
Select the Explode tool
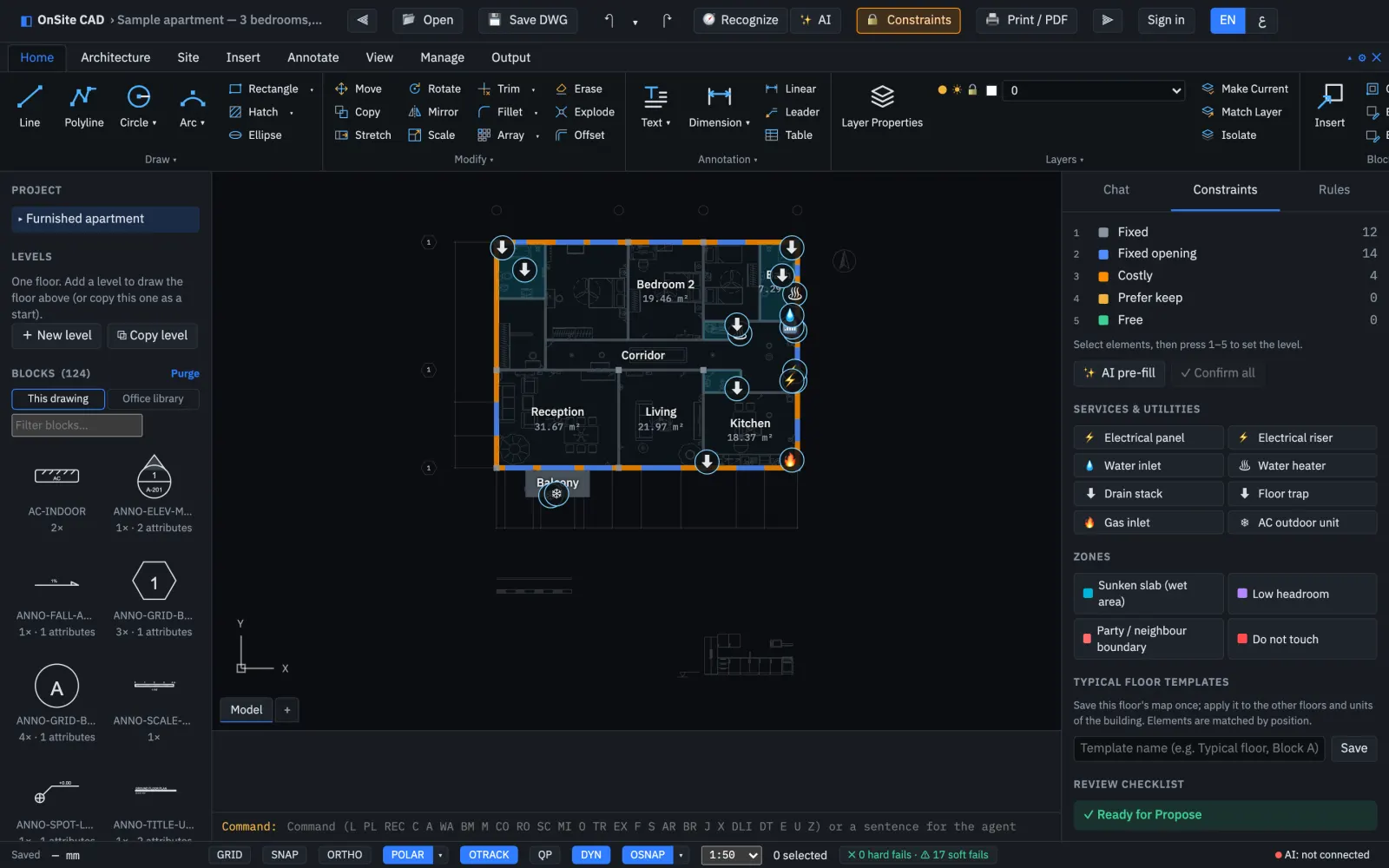tap(584, 112)
